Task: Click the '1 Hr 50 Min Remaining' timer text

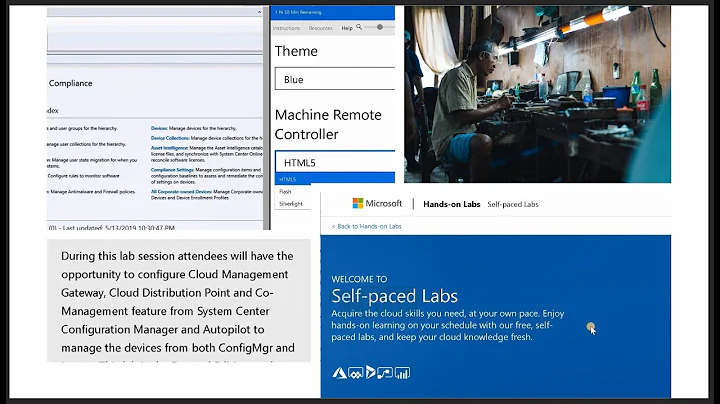Action: [x=298, y=12]
